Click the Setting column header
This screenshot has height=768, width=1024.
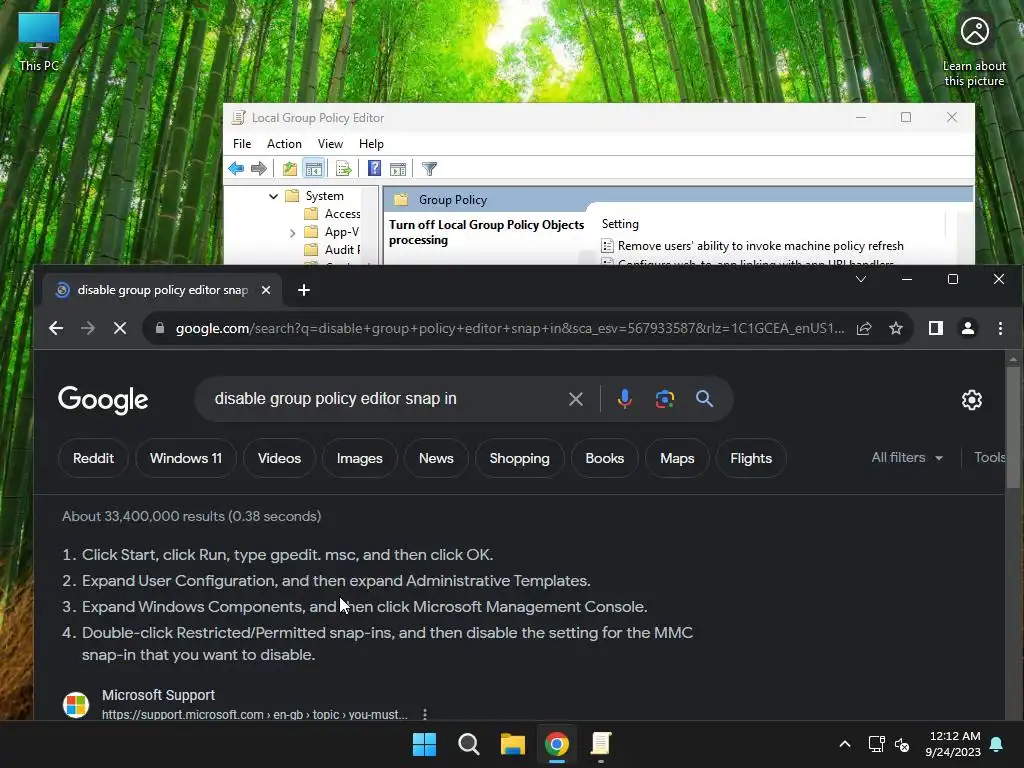pos(620,224)
